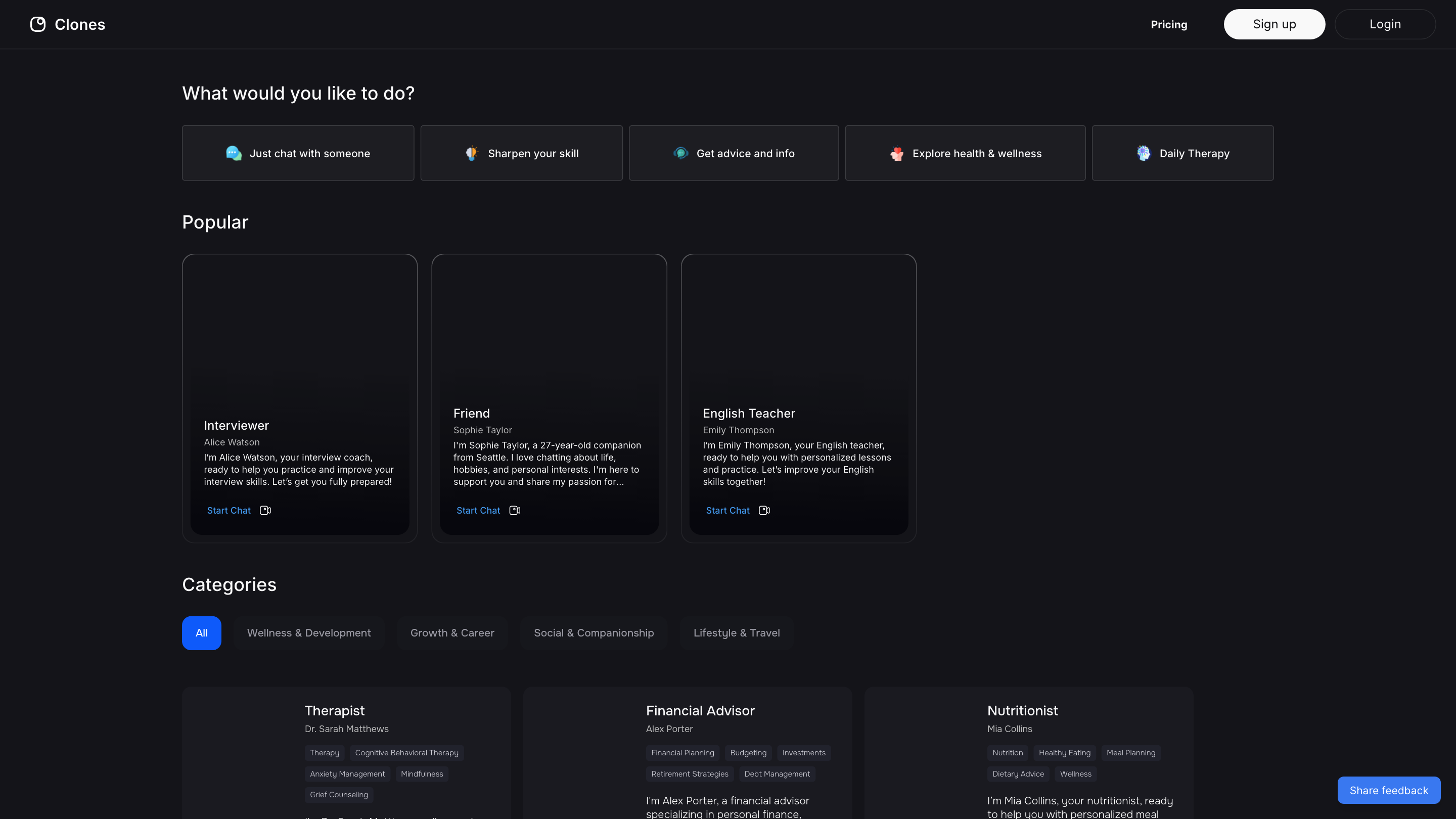Screen dimensions: 1456x819
Task: Click the Get advice and info icon
Action: [680, 153]
